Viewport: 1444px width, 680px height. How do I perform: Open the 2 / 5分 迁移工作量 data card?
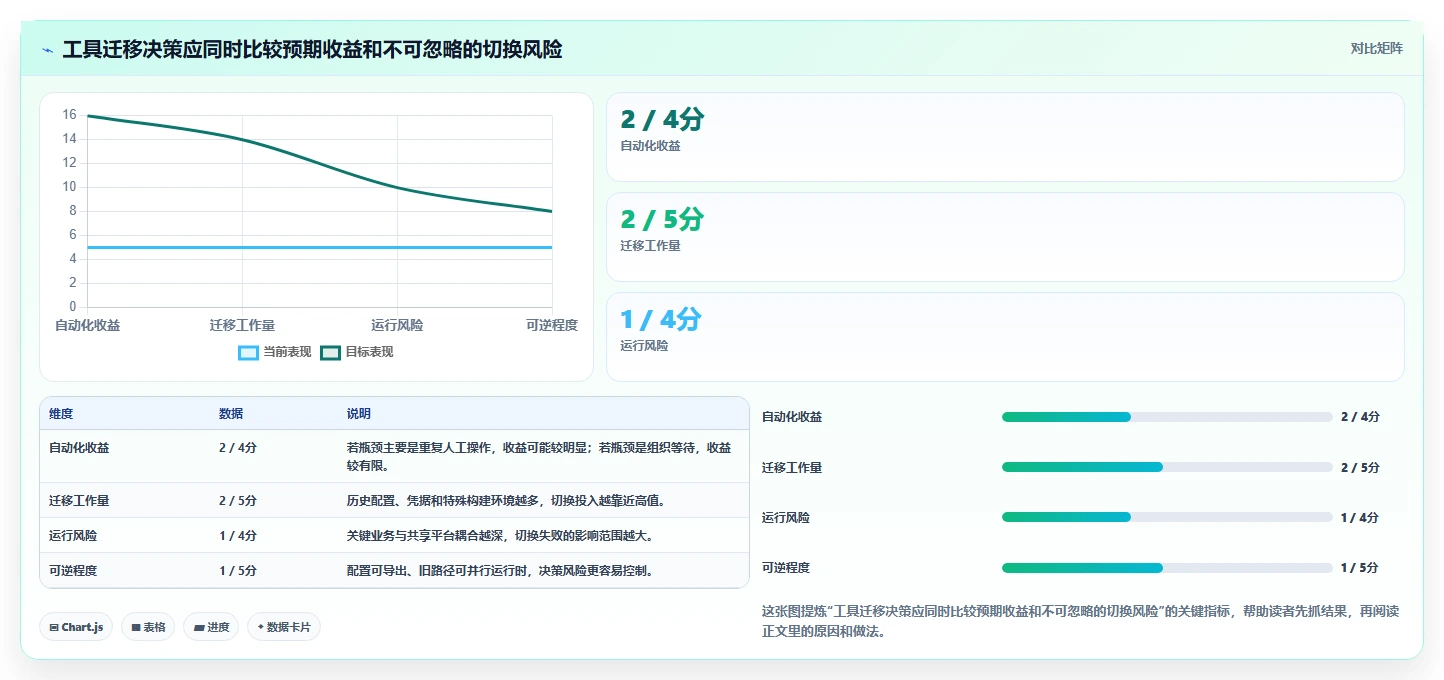(x=1005, y=237)
